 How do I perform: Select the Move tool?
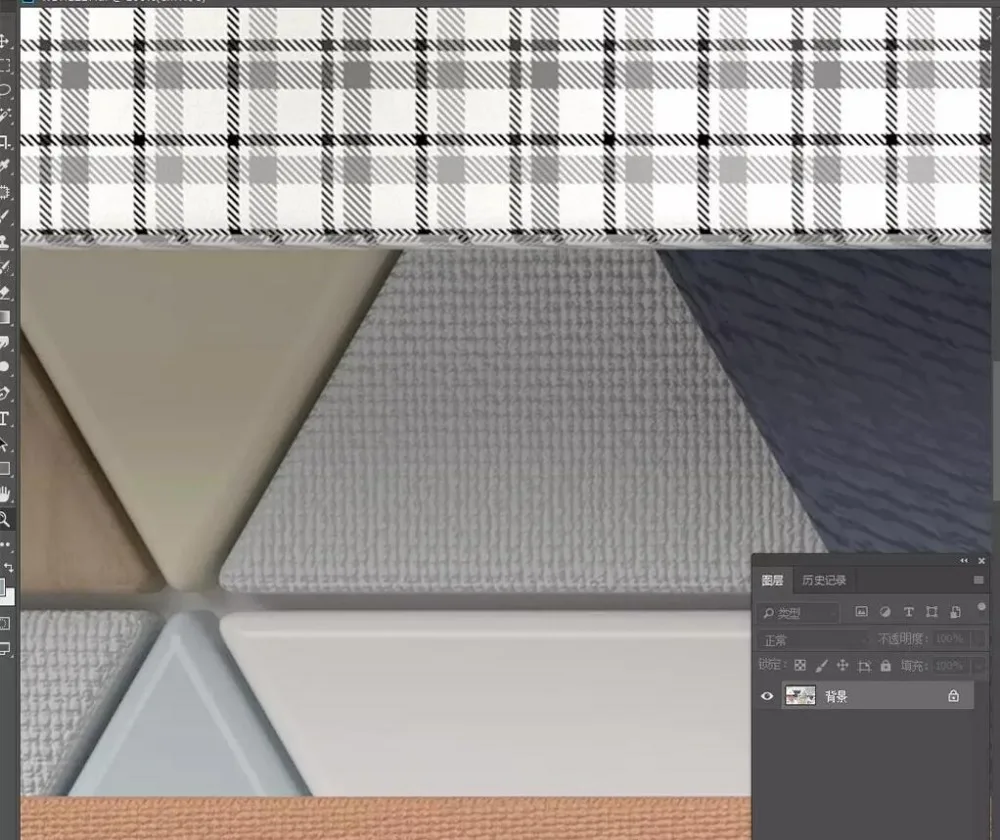(x=4, y=41)
